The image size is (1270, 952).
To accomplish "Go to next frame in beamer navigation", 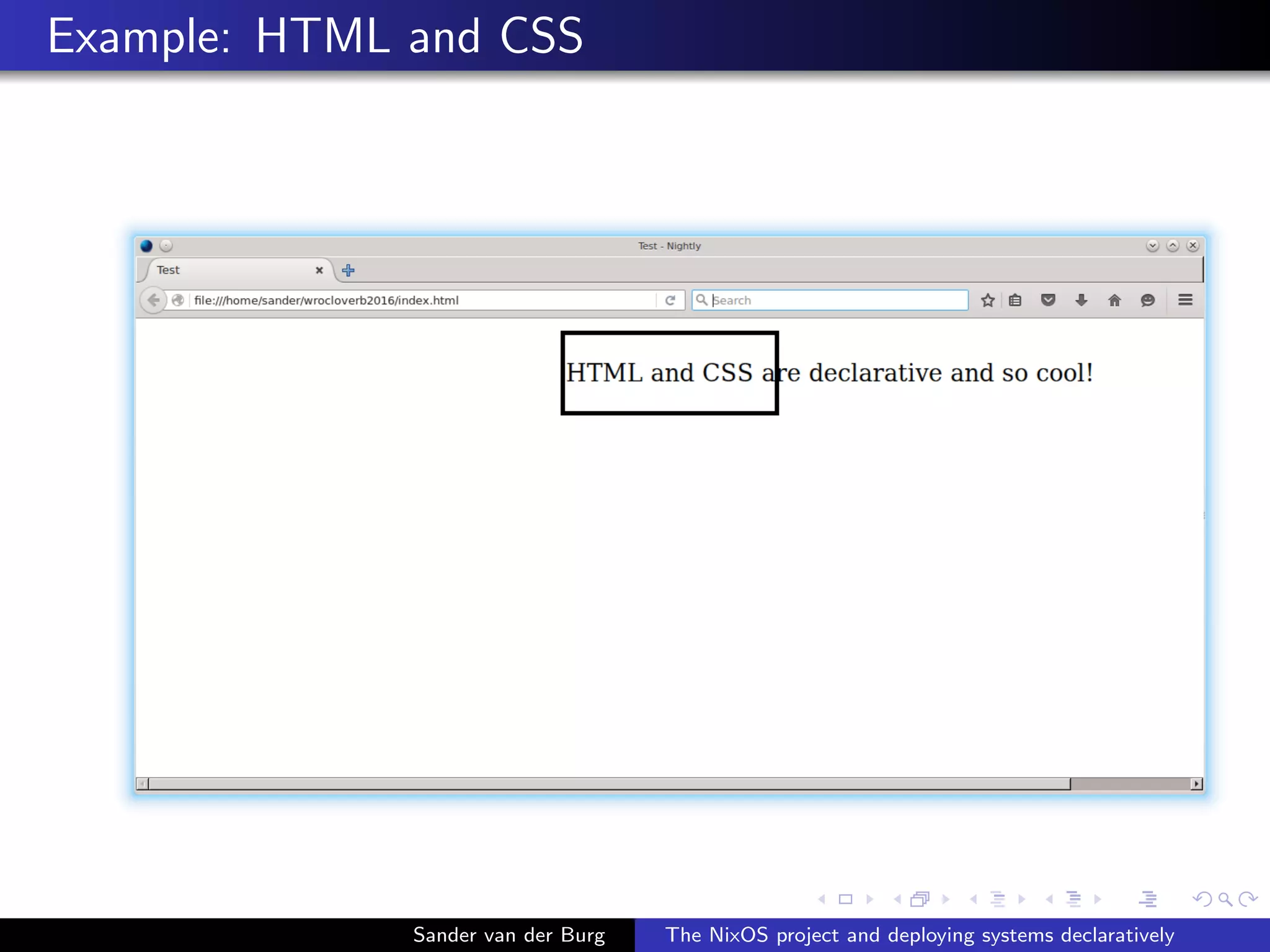I will tap(946, 899).
